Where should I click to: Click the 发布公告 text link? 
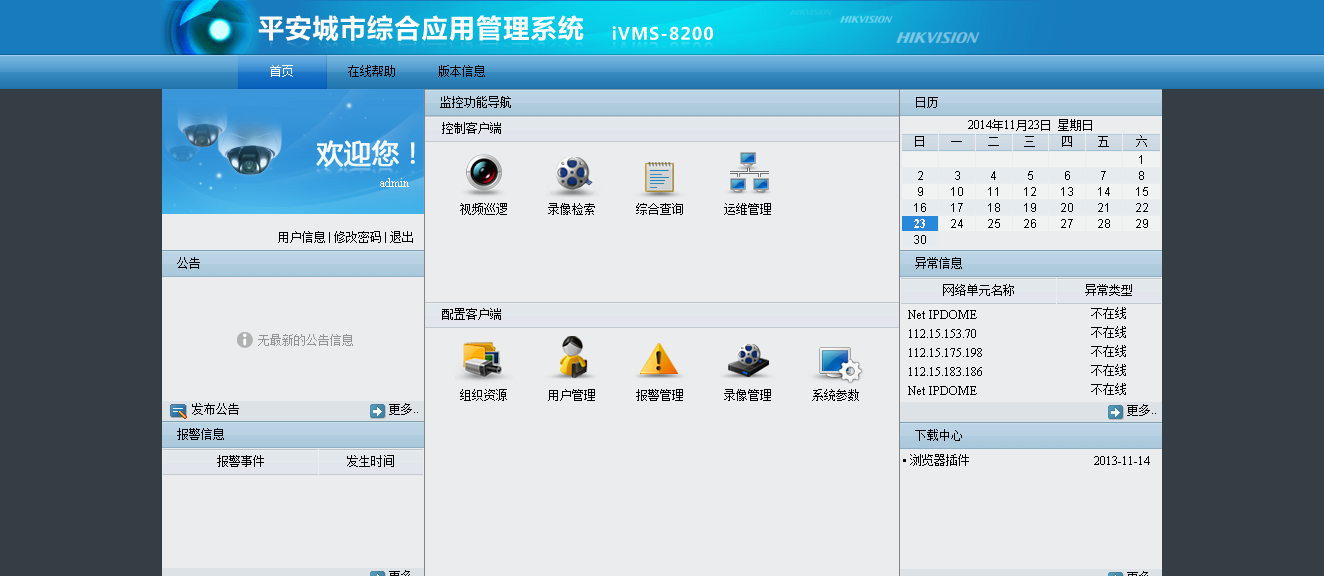[x=216, y=410]
